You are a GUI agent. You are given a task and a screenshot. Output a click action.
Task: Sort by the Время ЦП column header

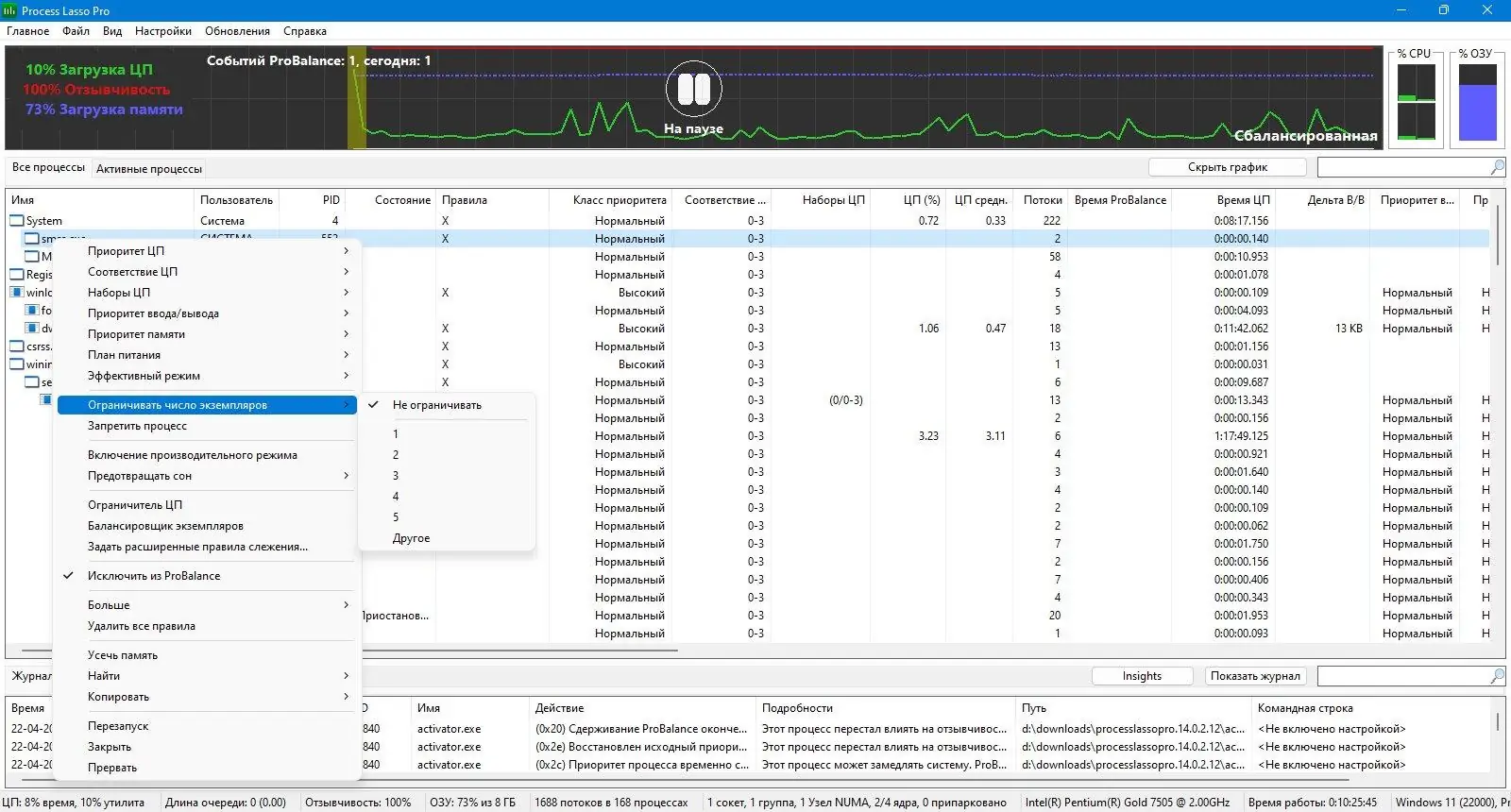1224,200
